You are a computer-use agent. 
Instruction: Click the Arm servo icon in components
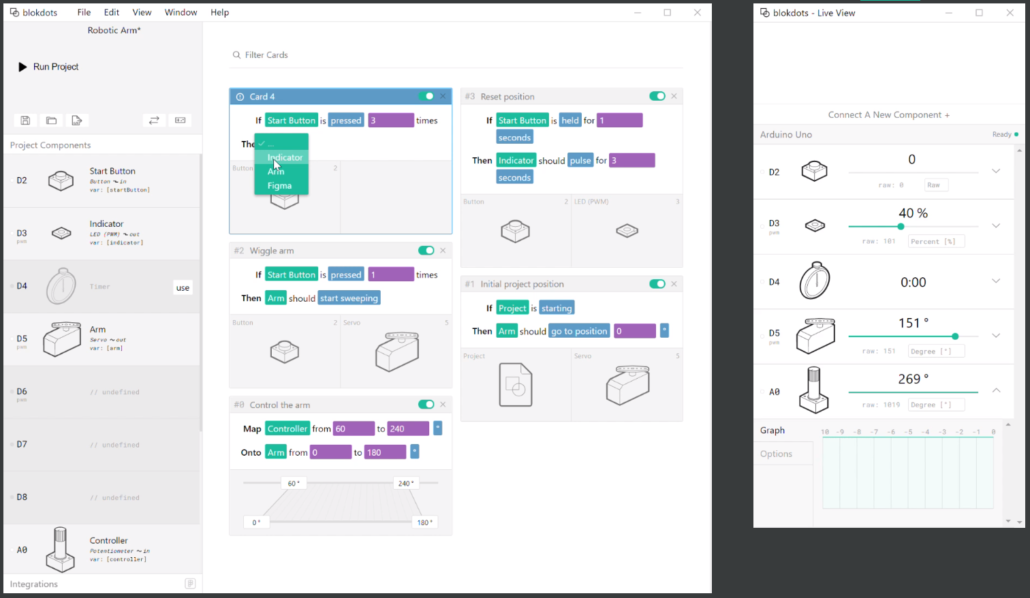click(x=62, y=339)
